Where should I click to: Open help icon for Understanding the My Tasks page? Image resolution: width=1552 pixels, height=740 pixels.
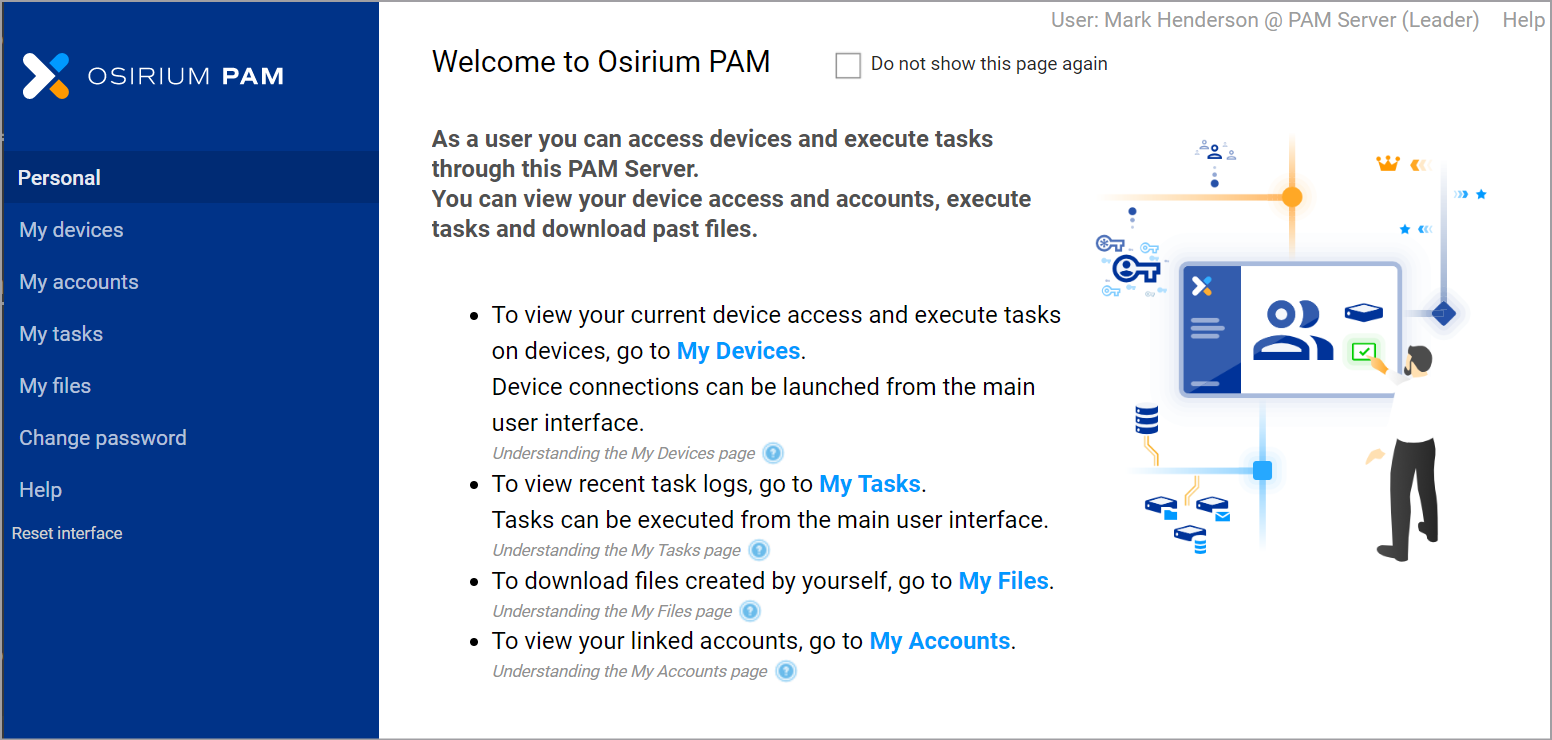point(758,549)
